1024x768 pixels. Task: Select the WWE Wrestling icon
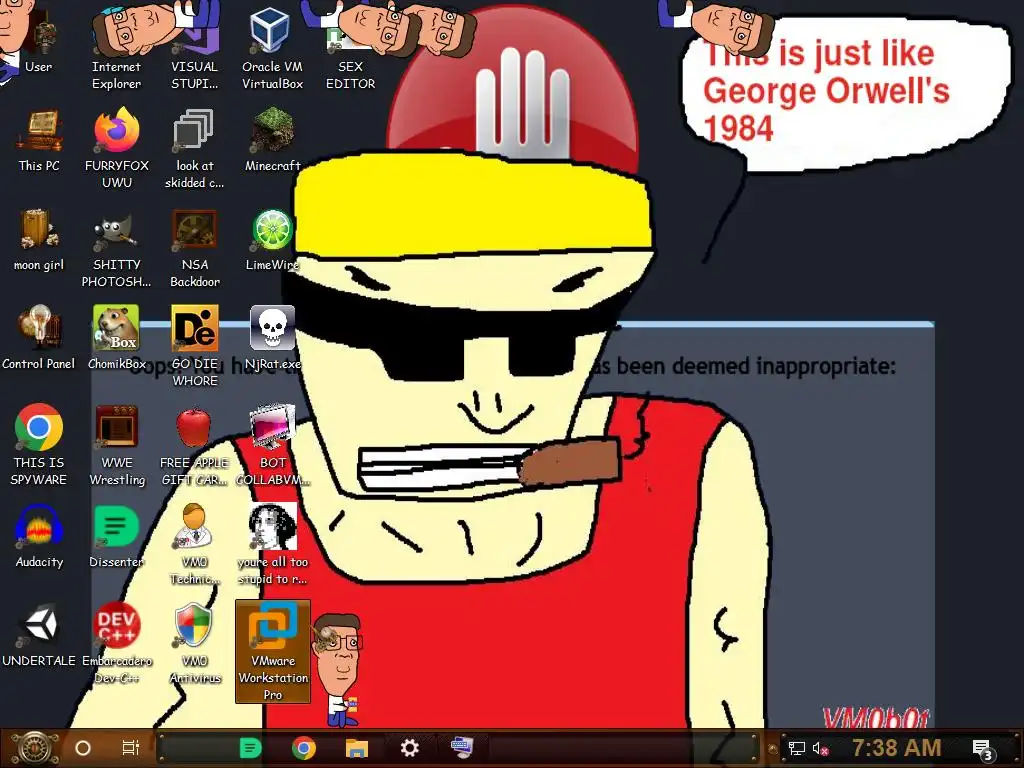[117, 445]
